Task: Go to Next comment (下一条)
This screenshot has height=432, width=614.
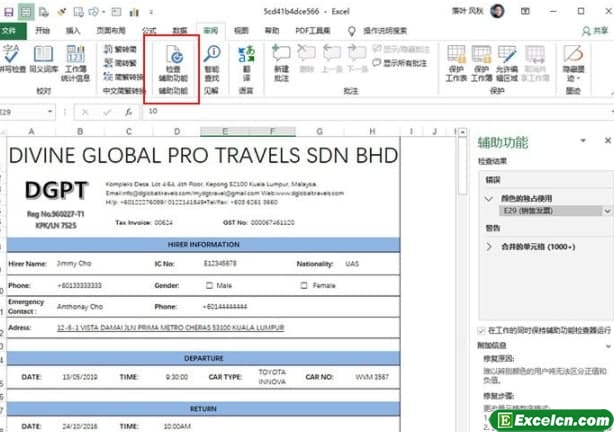Action: coord(357,59)
